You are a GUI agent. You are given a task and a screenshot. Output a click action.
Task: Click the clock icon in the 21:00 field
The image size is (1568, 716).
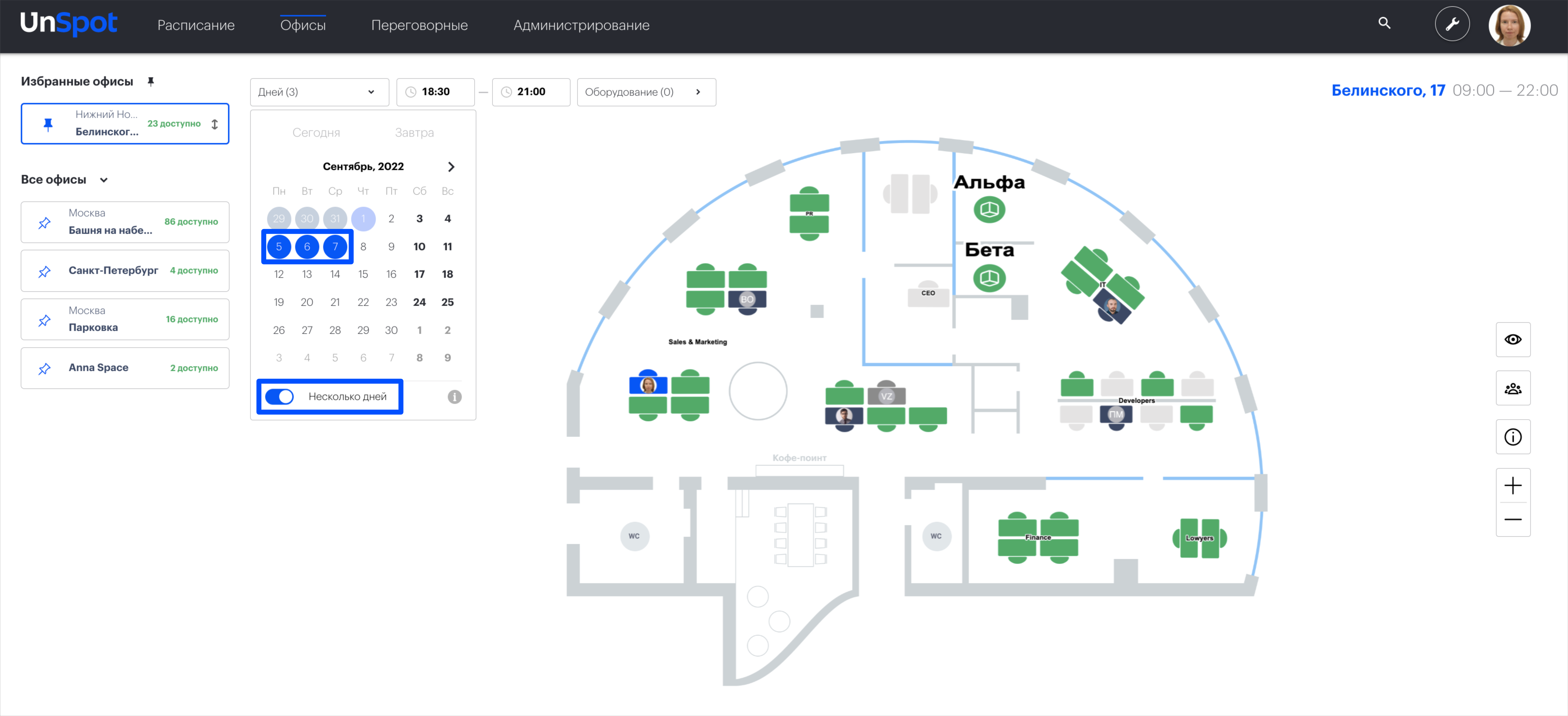pyautogui.click(x=506, y=92)
